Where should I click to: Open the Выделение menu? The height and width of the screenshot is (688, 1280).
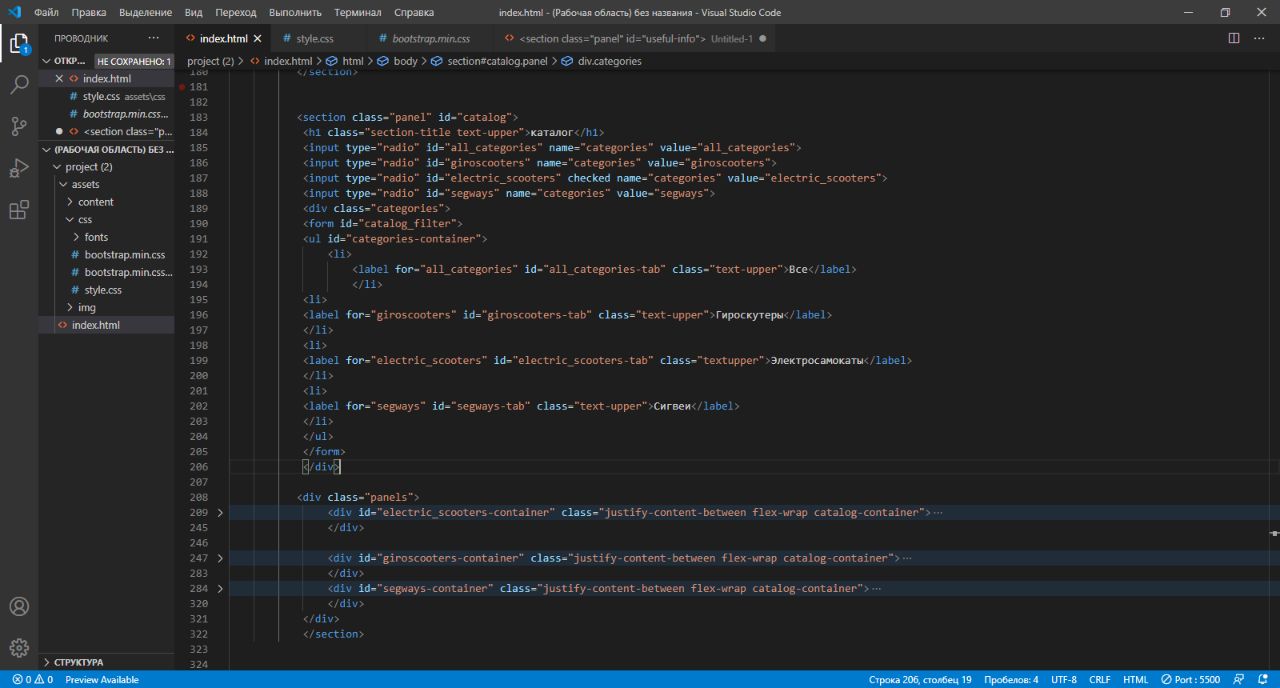click(x=146, y=13)
